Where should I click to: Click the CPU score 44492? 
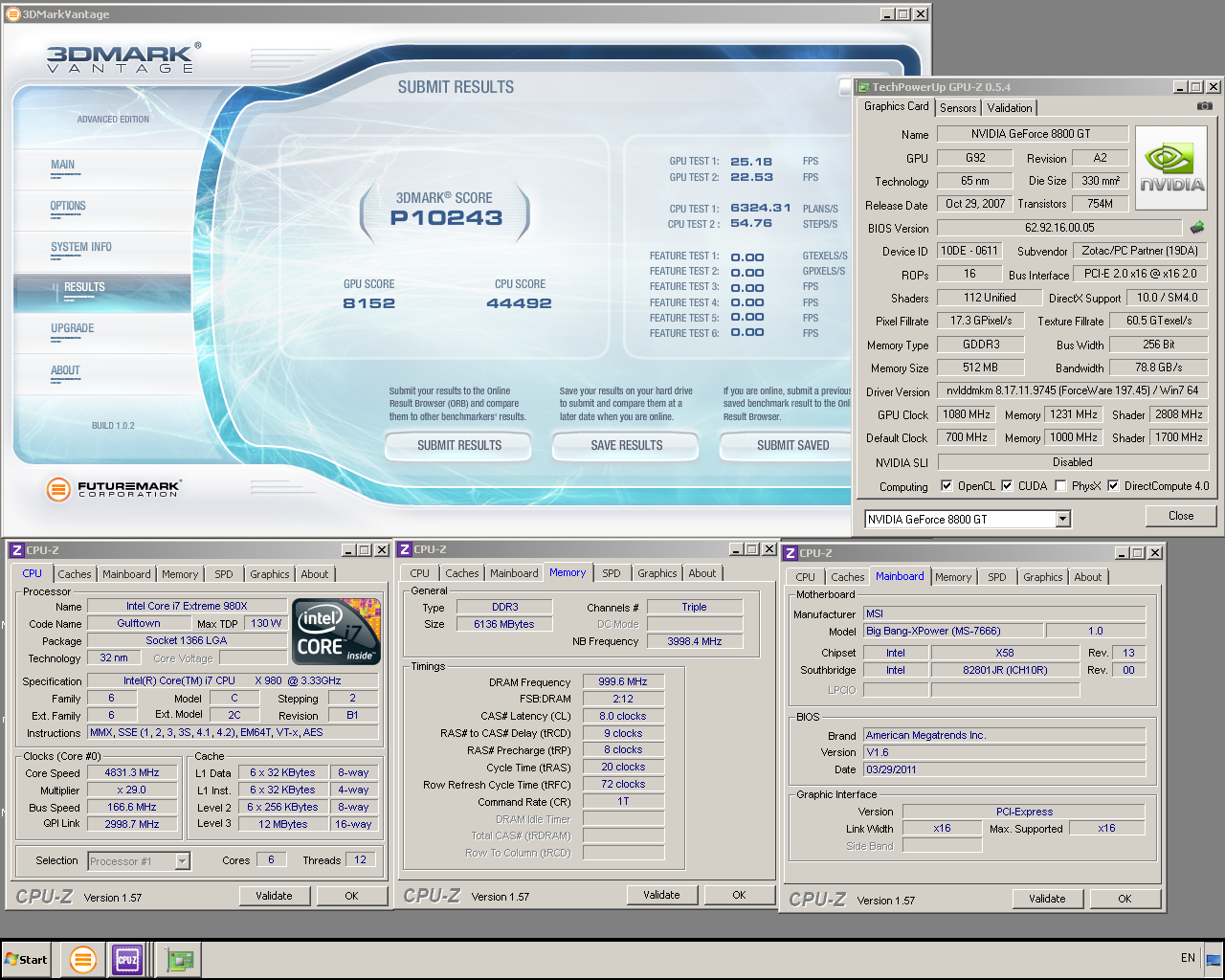coord(519,303)
